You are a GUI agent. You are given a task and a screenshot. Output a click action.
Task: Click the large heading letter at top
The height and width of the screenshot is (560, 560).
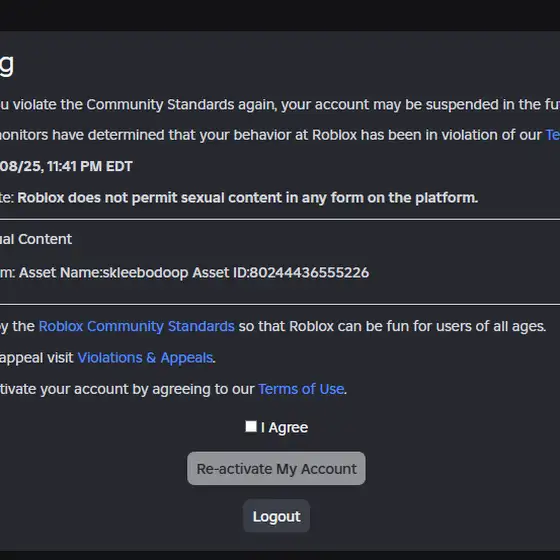(7, 65)
